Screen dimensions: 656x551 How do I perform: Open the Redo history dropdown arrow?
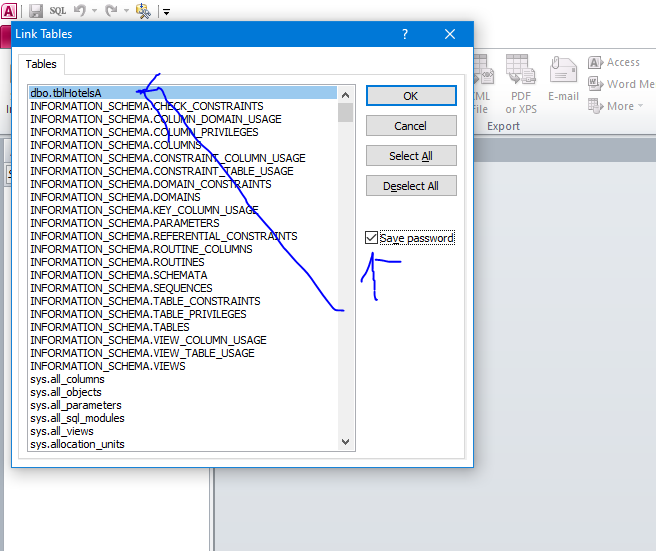[x=126, y=11]
